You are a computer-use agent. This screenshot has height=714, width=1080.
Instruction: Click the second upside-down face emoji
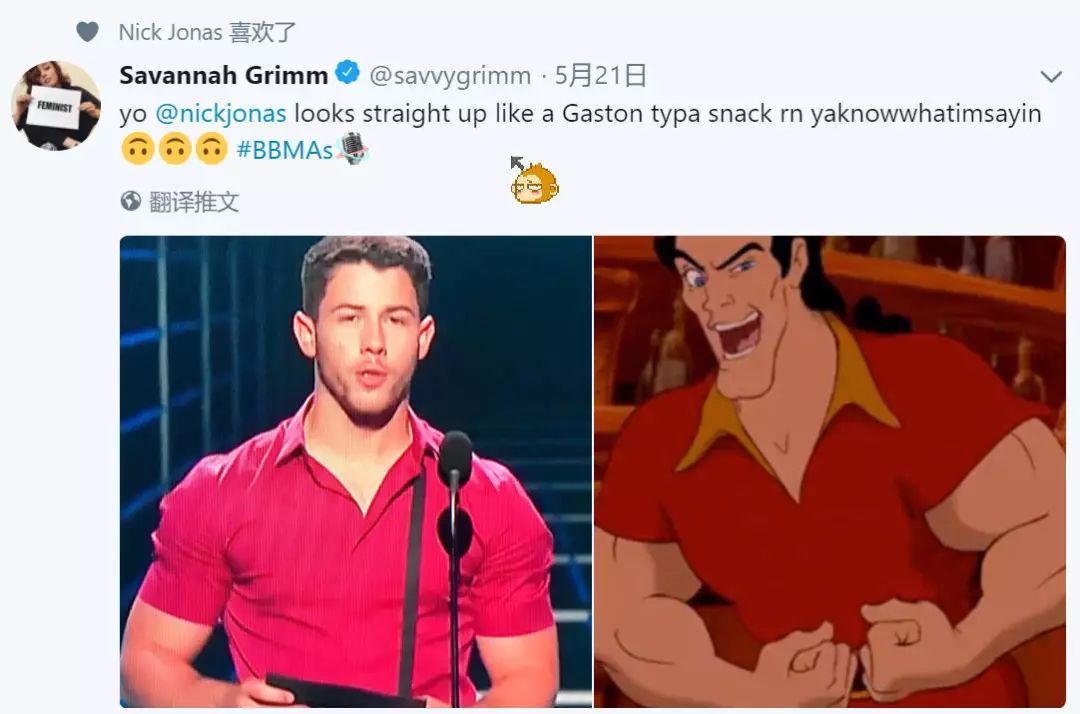click(x=175, y=149)
